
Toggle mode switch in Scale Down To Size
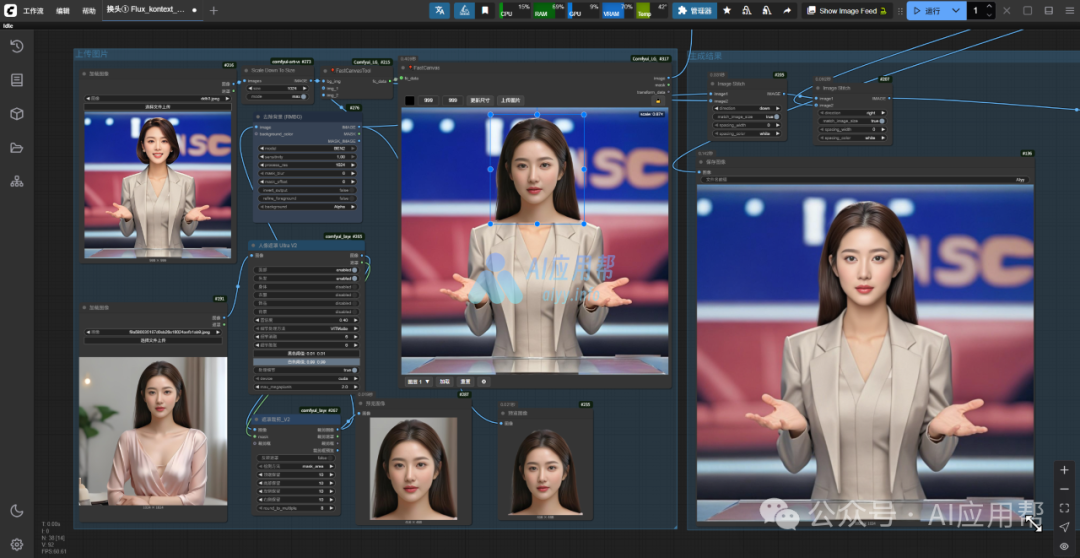click(x=304, y=96)
